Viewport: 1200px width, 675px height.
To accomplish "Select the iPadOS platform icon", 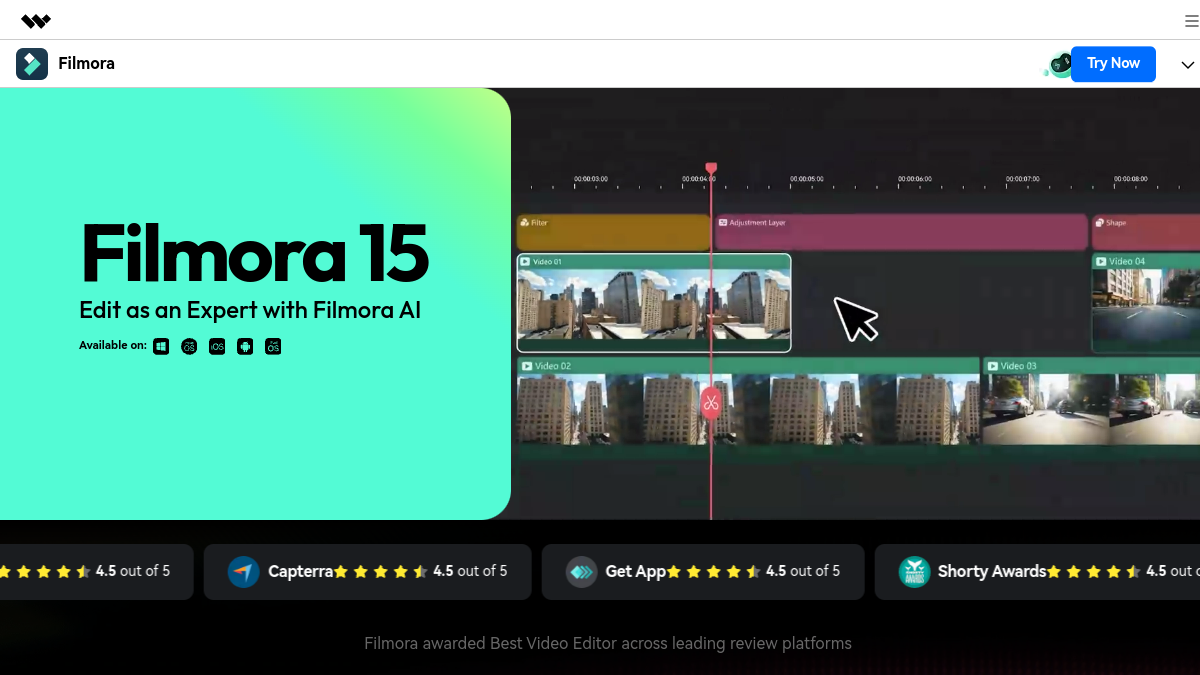I will coord(273,346).
